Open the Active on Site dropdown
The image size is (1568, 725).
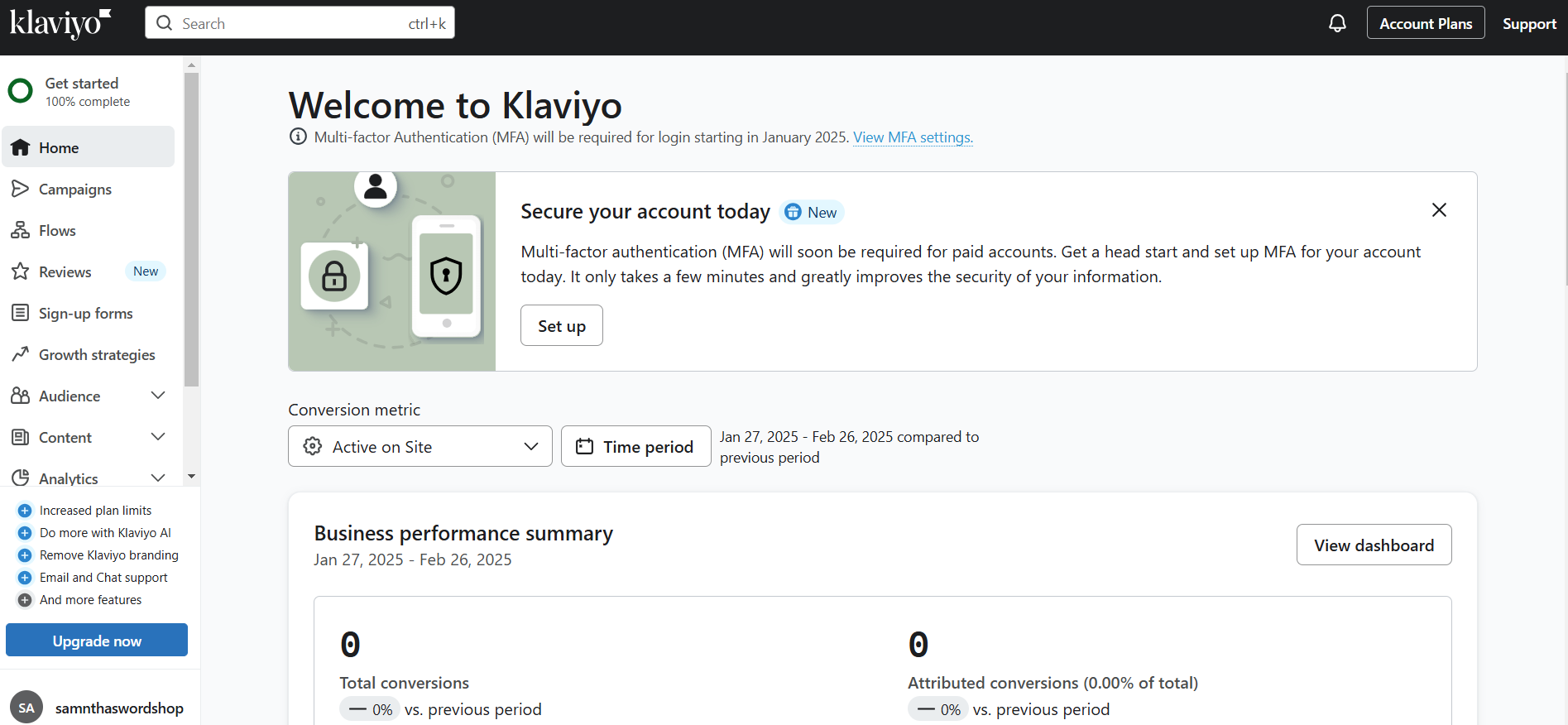point(420,446)
